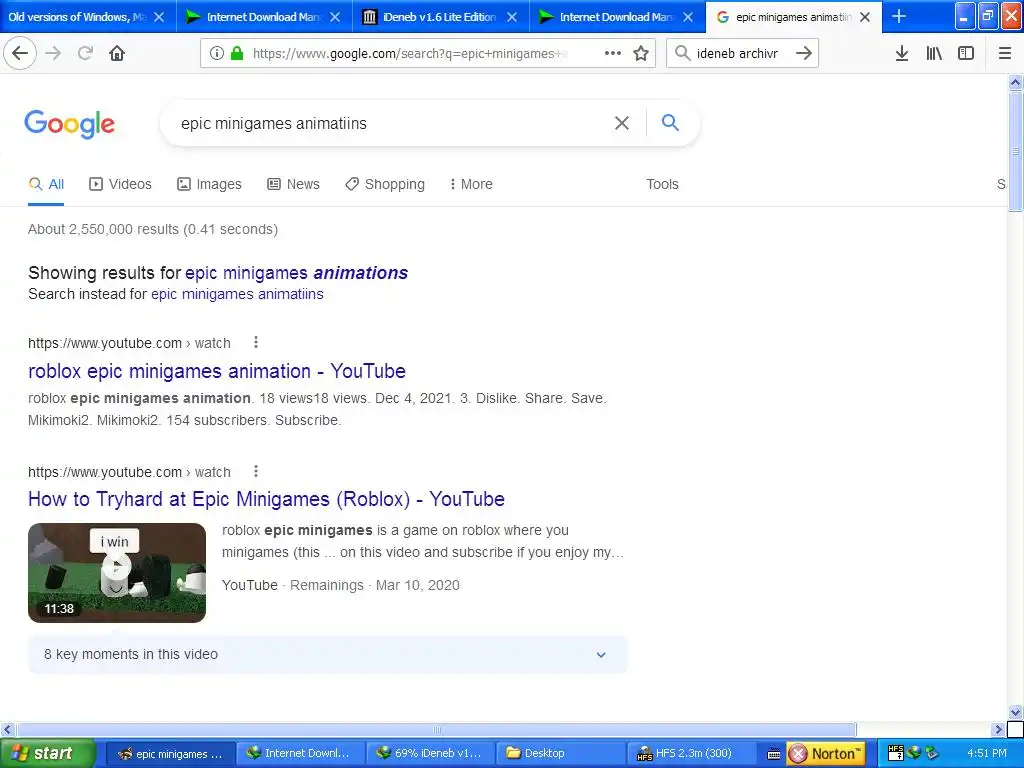Switch to epic minigames taskbar button
The image size is (1024, 768).
tap(168, 753)
